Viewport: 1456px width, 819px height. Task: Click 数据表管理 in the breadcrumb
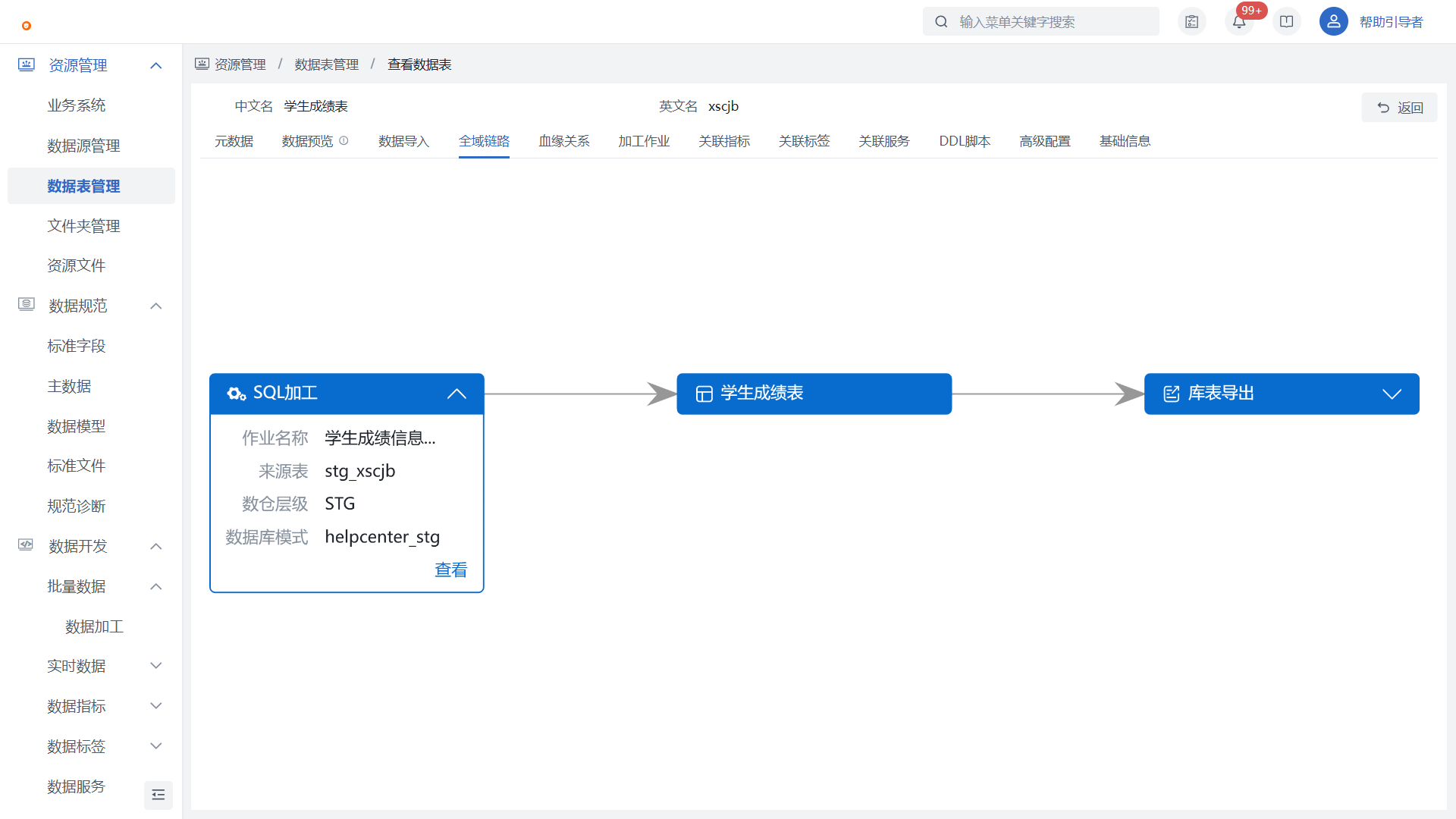(327, 64)
